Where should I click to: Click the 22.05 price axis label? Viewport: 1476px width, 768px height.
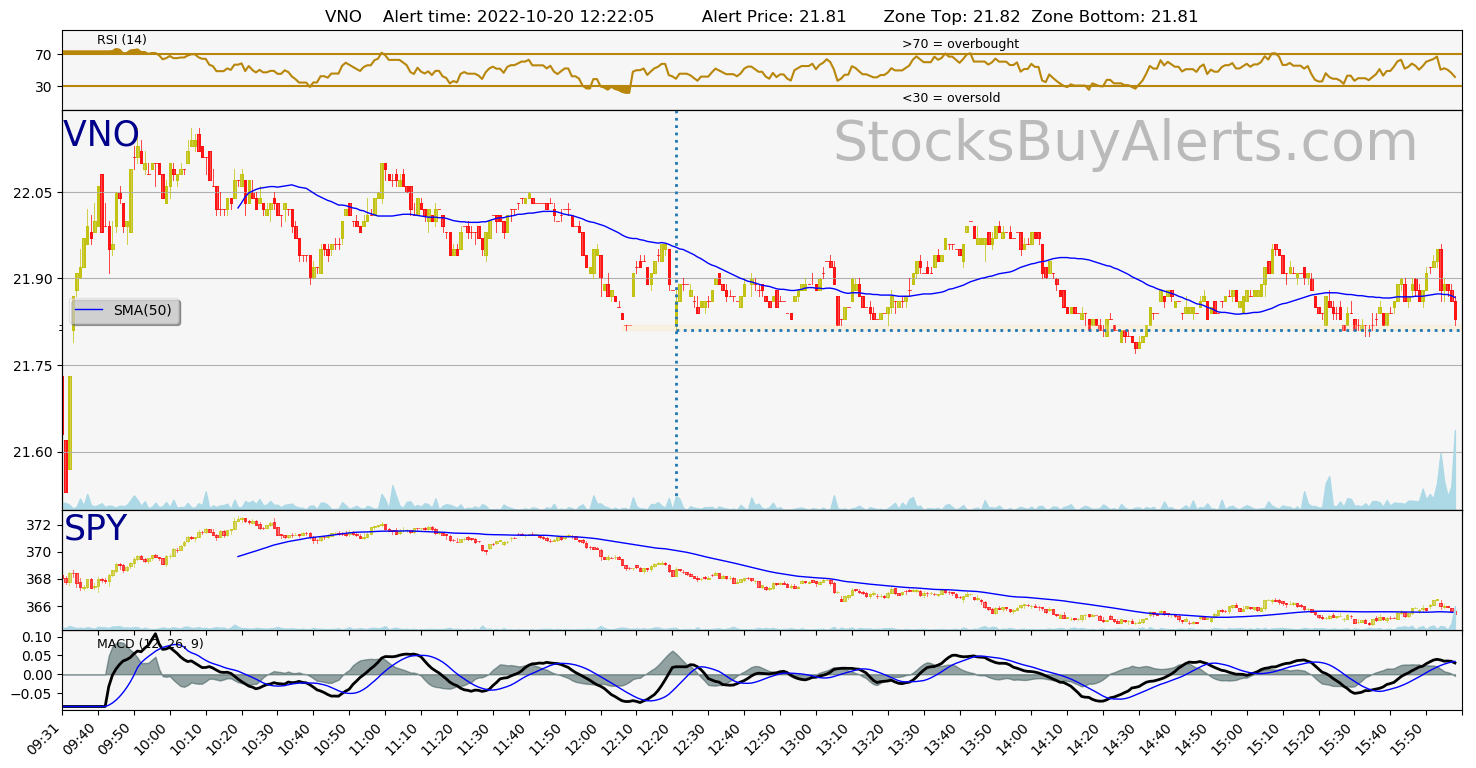pyautogui.click(x=33, y=192)
